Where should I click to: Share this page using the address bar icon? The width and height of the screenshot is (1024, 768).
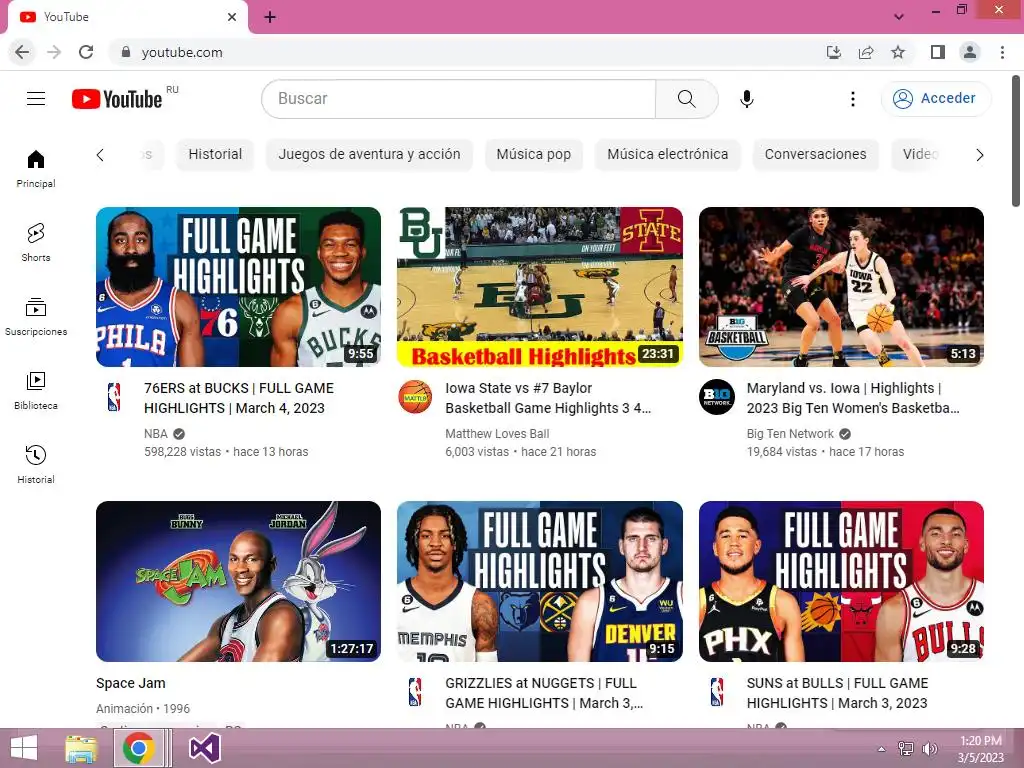click(866, 52)
